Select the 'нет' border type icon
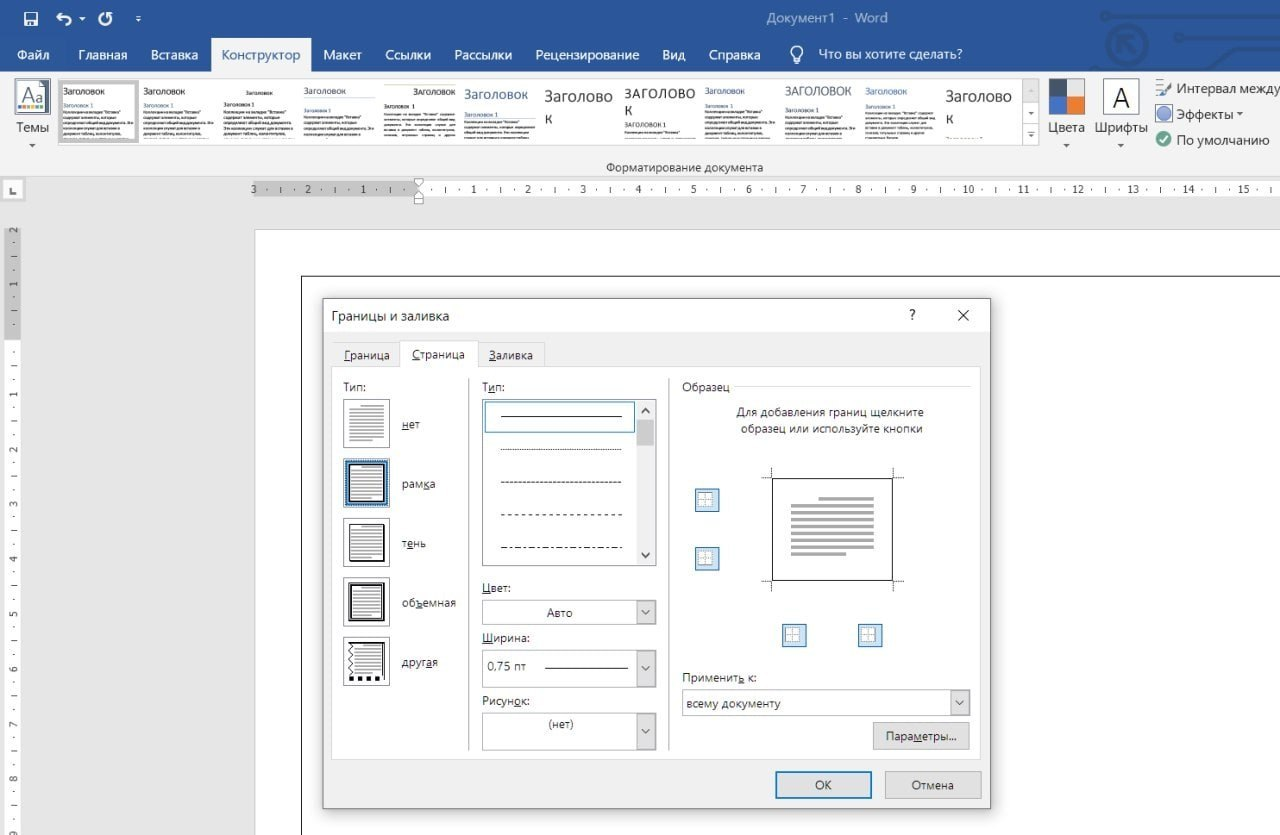 coord(366,424)
